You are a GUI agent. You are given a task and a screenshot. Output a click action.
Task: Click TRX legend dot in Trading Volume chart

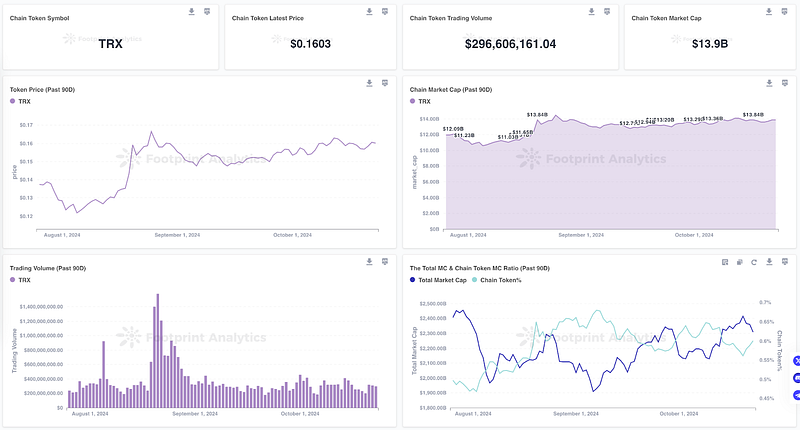click(13, 280)
